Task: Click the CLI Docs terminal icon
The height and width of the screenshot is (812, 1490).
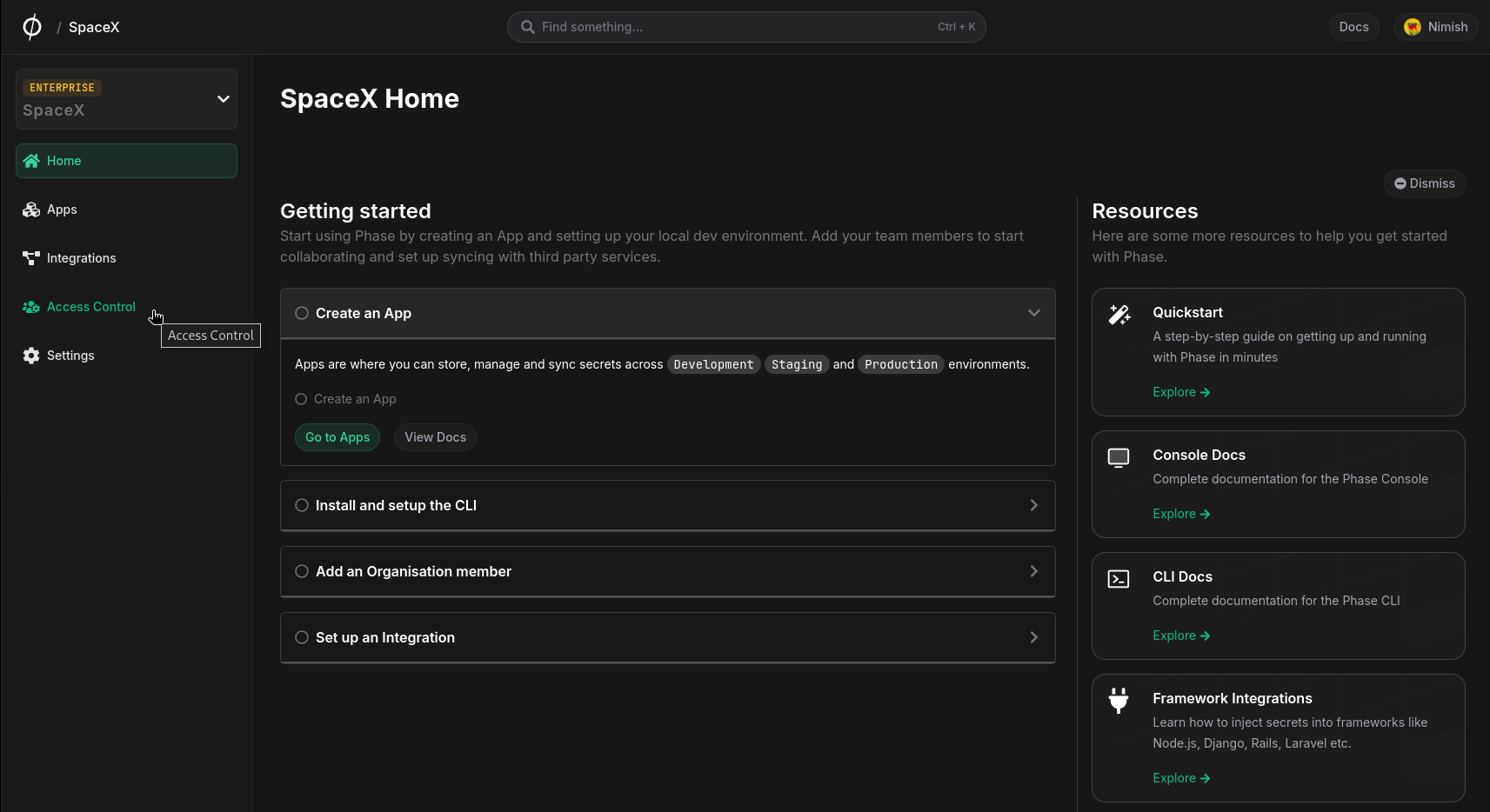Action: [x=1119, y=579]
